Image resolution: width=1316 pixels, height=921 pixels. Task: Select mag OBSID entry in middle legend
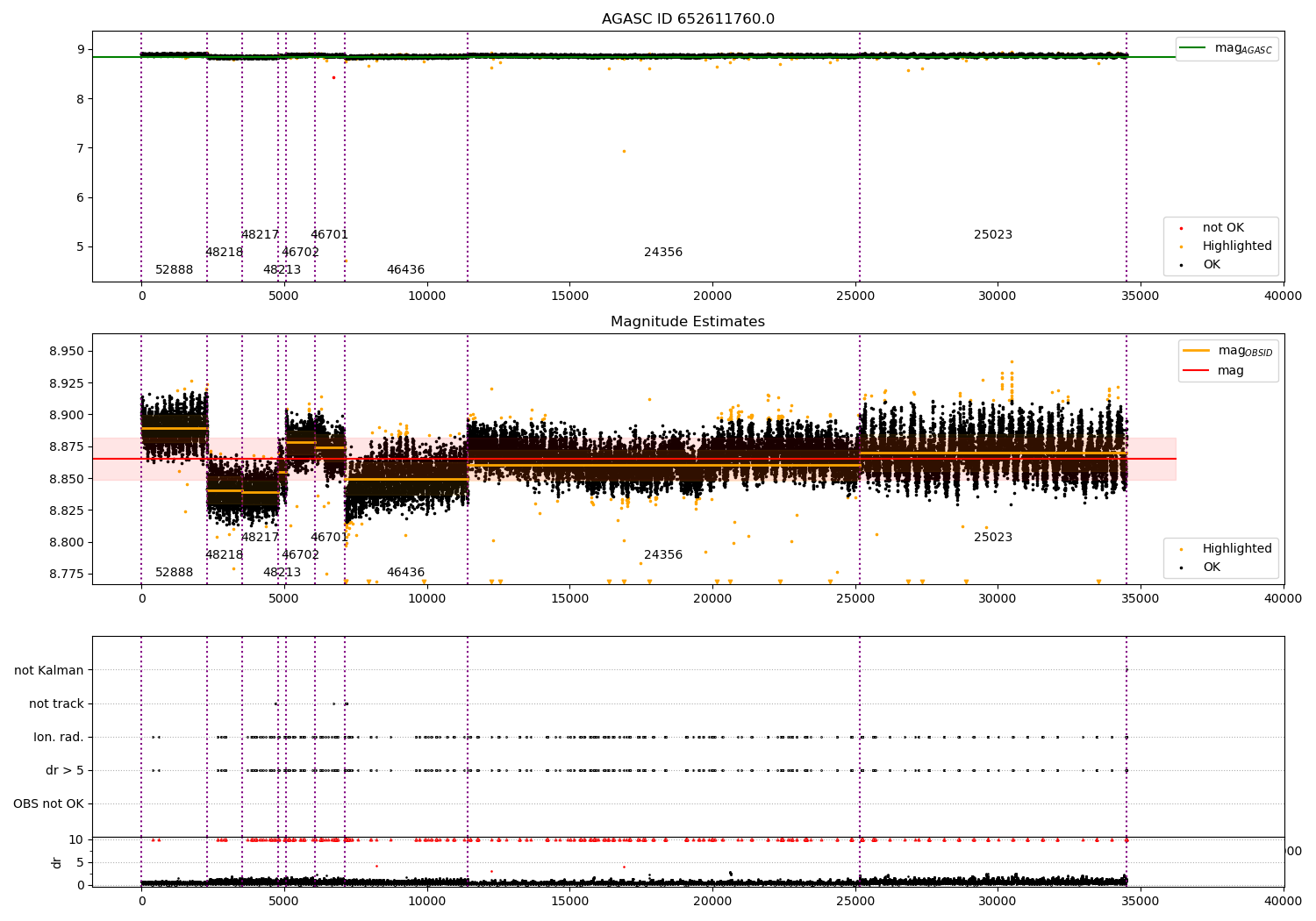point(1227,351)
